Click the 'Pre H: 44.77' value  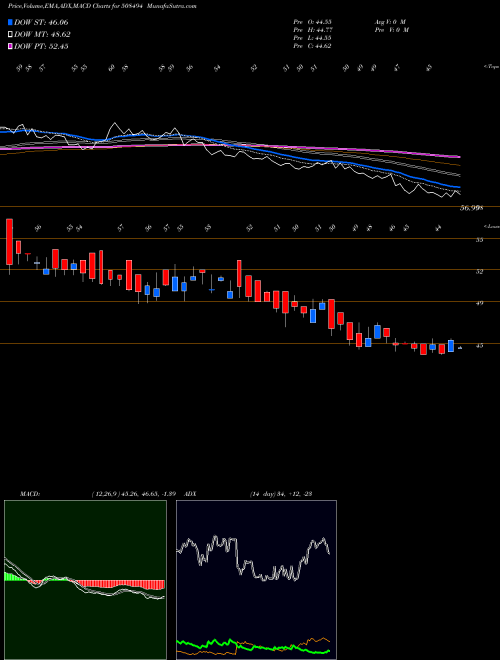coord(312,30)
